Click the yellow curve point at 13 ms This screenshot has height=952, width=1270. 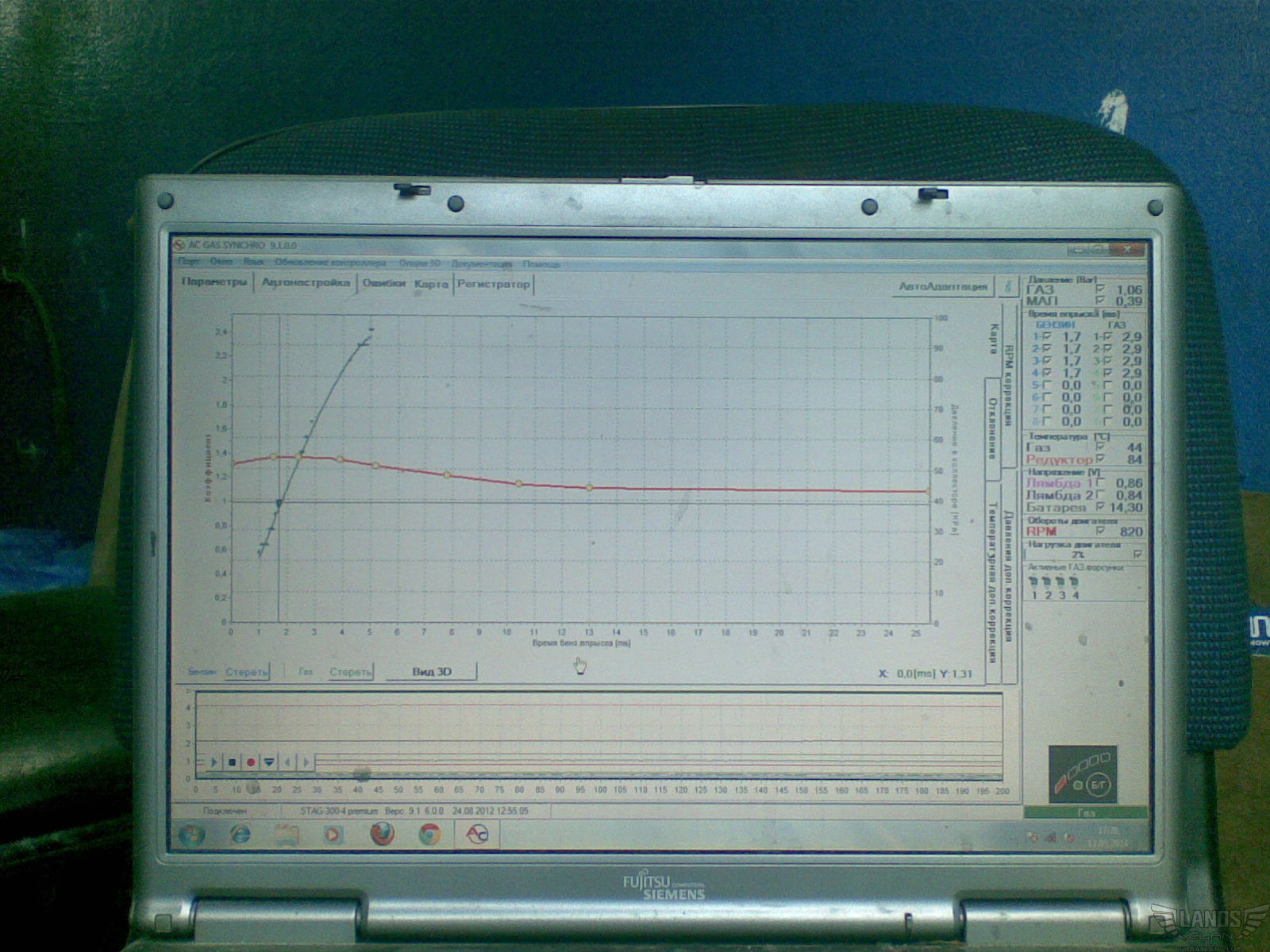coord(589,488)
